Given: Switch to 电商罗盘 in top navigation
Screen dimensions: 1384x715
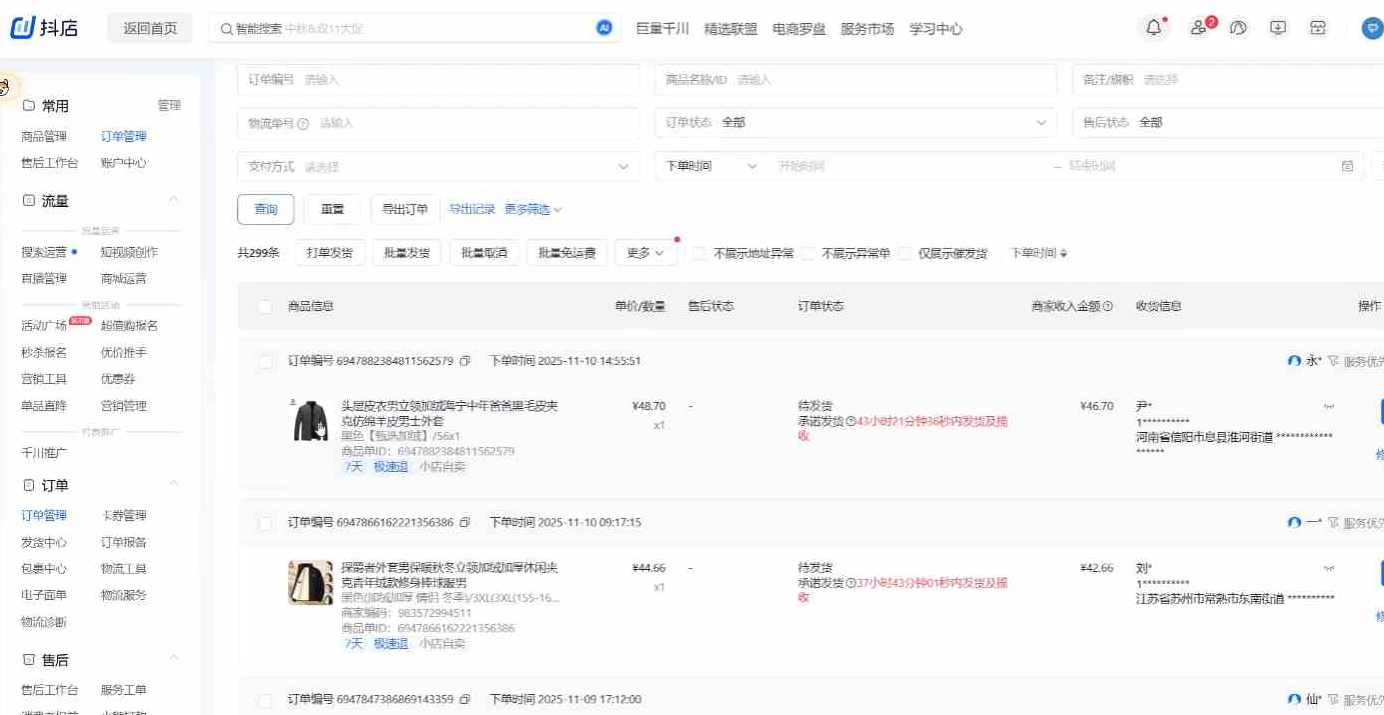Looking at the screenshot, I should tap(800, 29).
